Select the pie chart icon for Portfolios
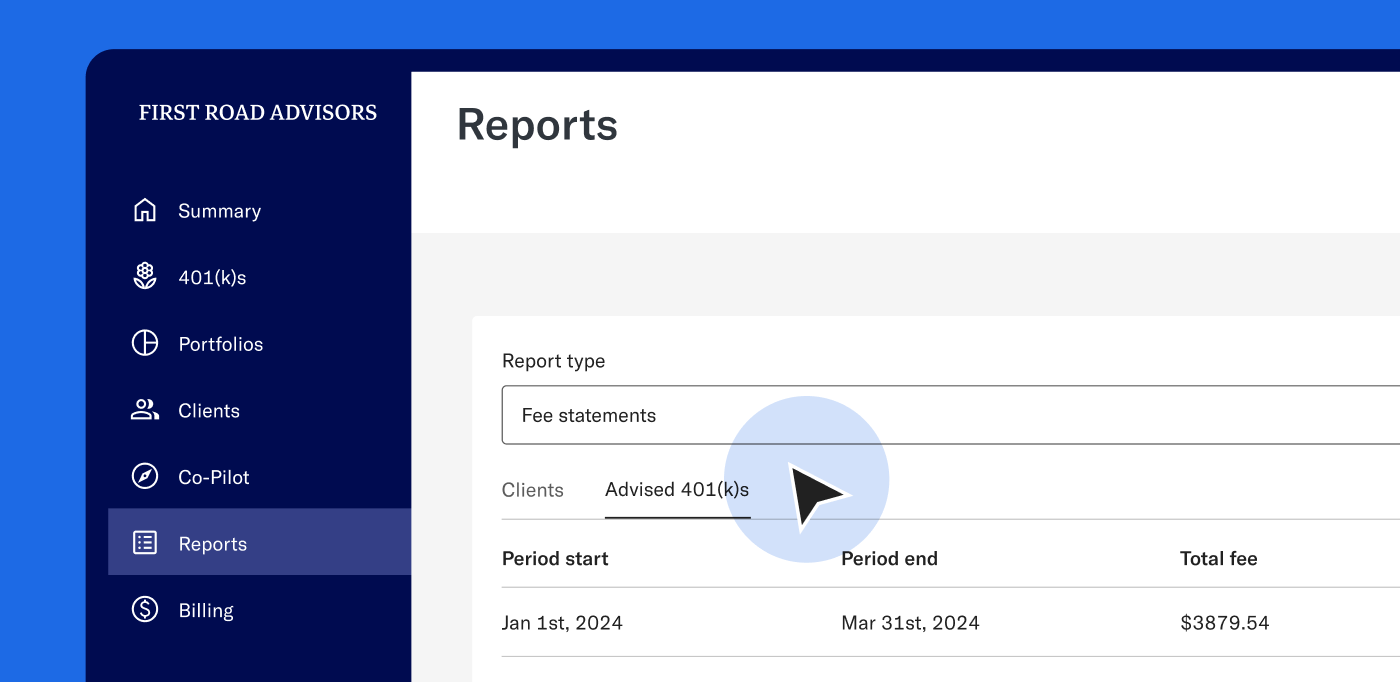The width and height of the screenshot is (1400, 682). (145, 343)
